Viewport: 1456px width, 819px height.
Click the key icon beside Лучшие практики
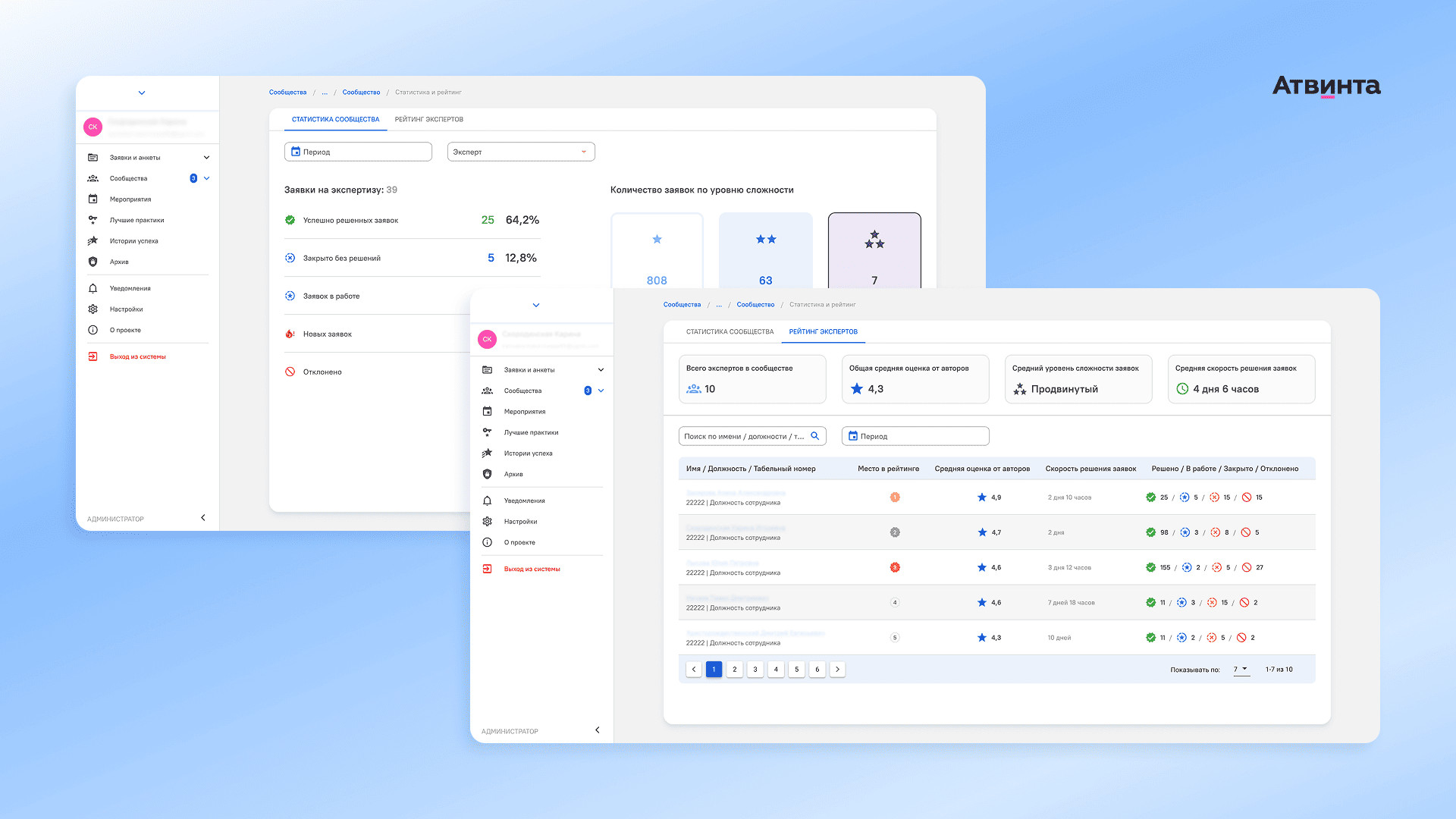[x=487, y=432]
